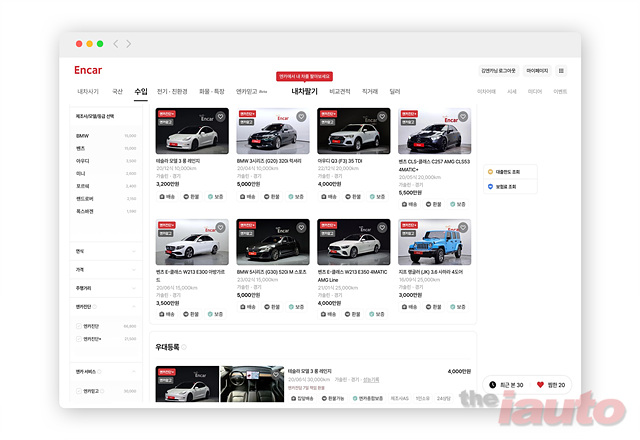The height and width of the screenshot is (440, 640).
Task: Click info icon beside 엔카 서비스 filter title
Action: (99, 371)
